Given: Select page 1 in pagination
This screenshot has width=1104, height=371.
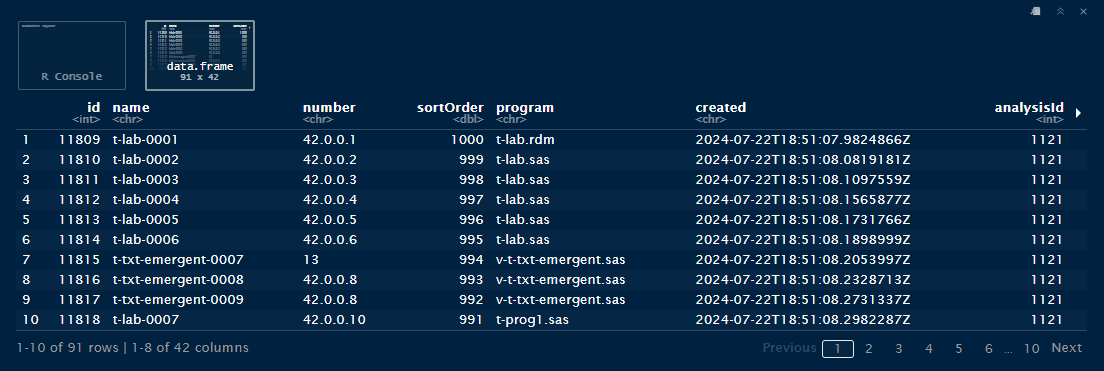Looking at the screenshot, I should point(838,348).
